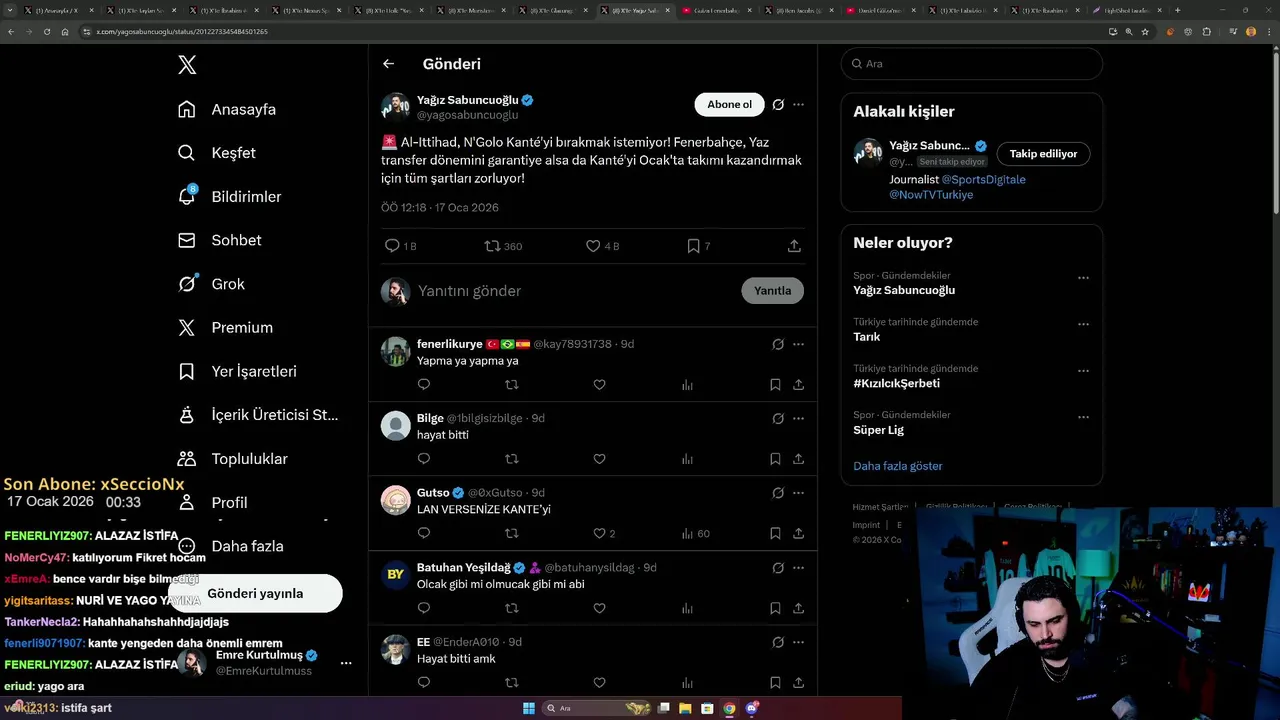Repost fenerlikurye's reply

[512, 385]
